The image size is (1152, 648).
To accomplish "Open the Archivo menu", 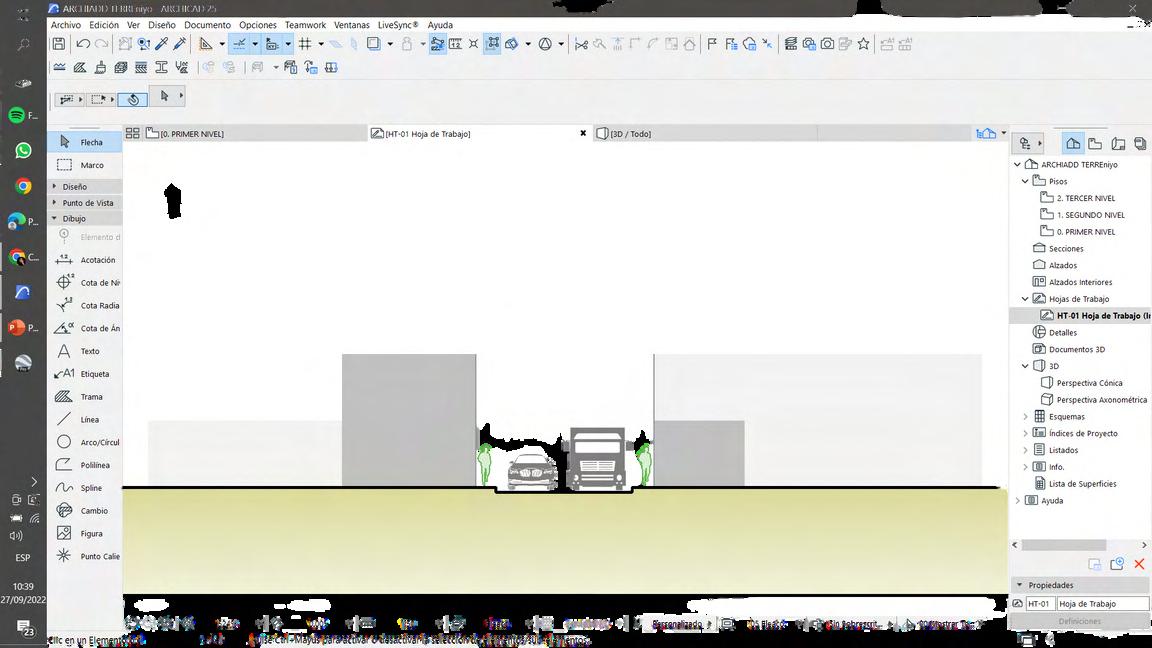I will tap(66, 25).
